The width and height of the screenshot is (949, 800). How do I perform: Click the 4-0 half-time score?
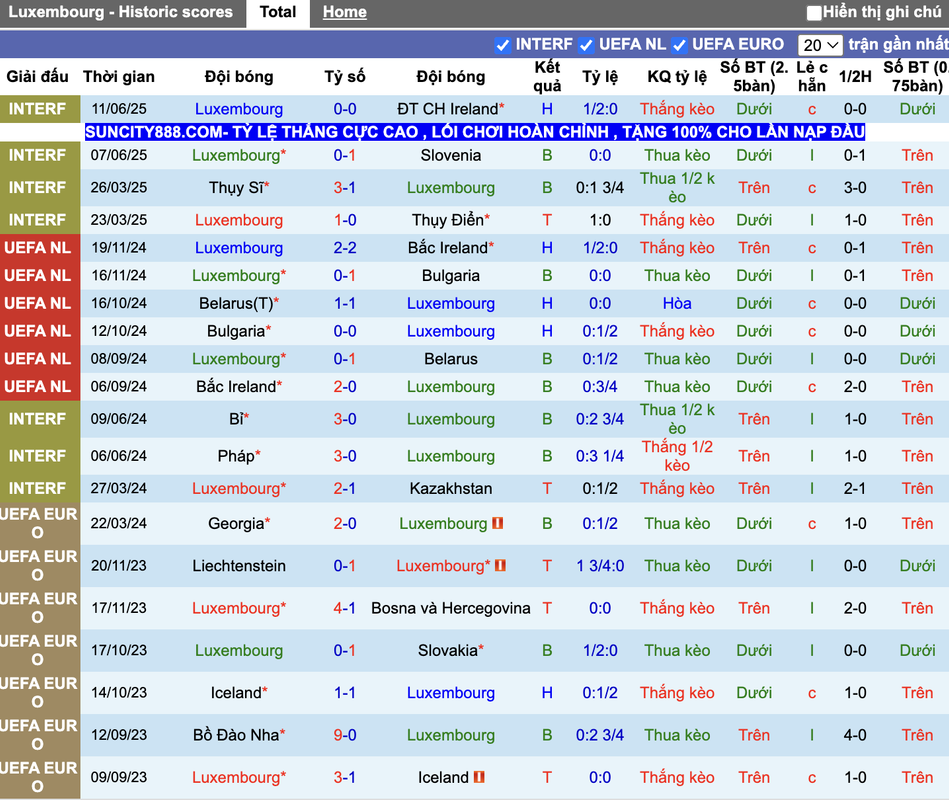(x=855, y=735)
